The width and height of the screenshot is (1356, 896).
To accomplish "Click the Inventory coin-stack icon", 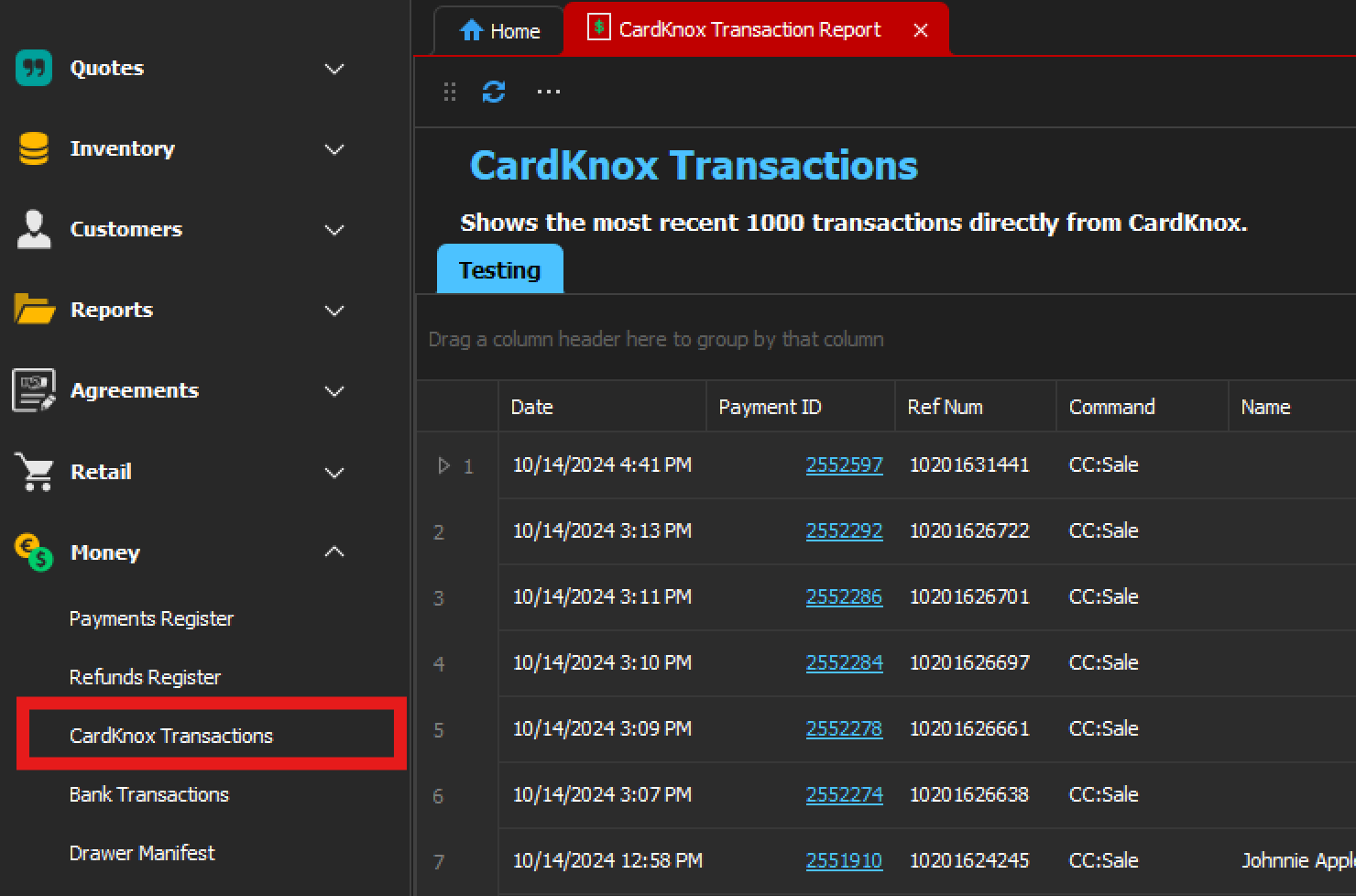I will pyautogui.click(x=34, y=148).
